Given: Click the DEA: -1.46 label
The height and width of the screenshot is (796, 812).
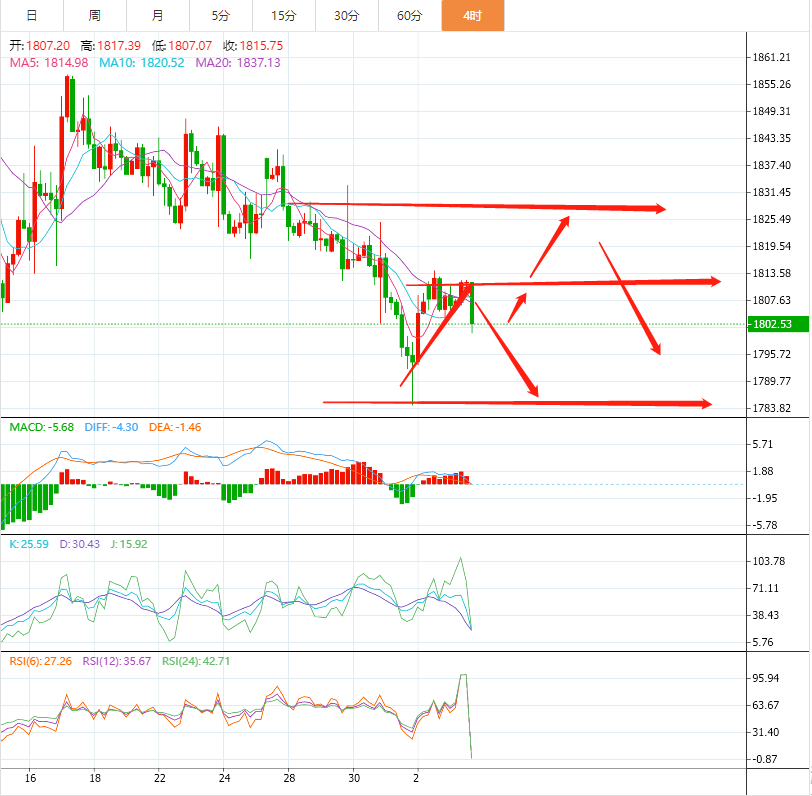Looking at the screenshot, I should pos(175,427).
